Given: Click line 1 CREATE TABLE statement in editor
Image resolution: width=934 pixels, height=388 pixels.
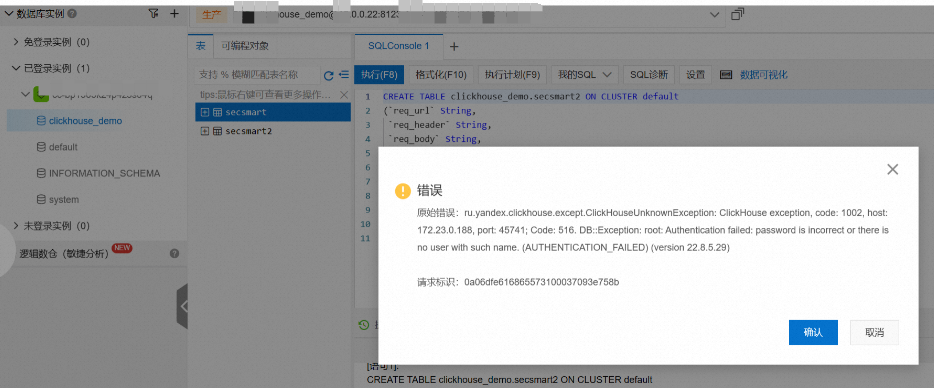Looking at the screenshot, I should [x=531, y=97].
